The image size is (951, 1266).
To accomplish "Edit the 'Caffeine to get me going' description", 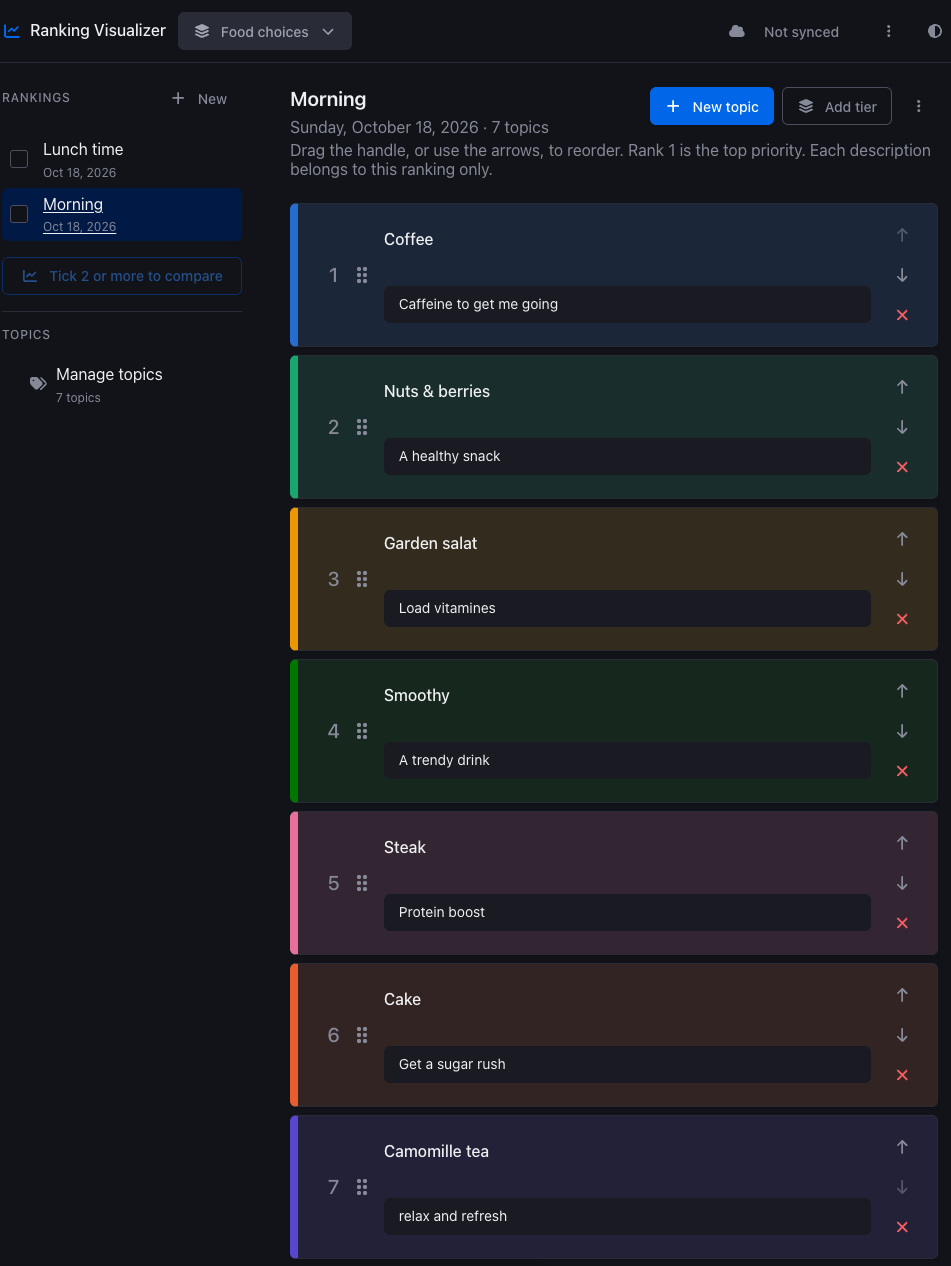I will [x=627, y=304].
